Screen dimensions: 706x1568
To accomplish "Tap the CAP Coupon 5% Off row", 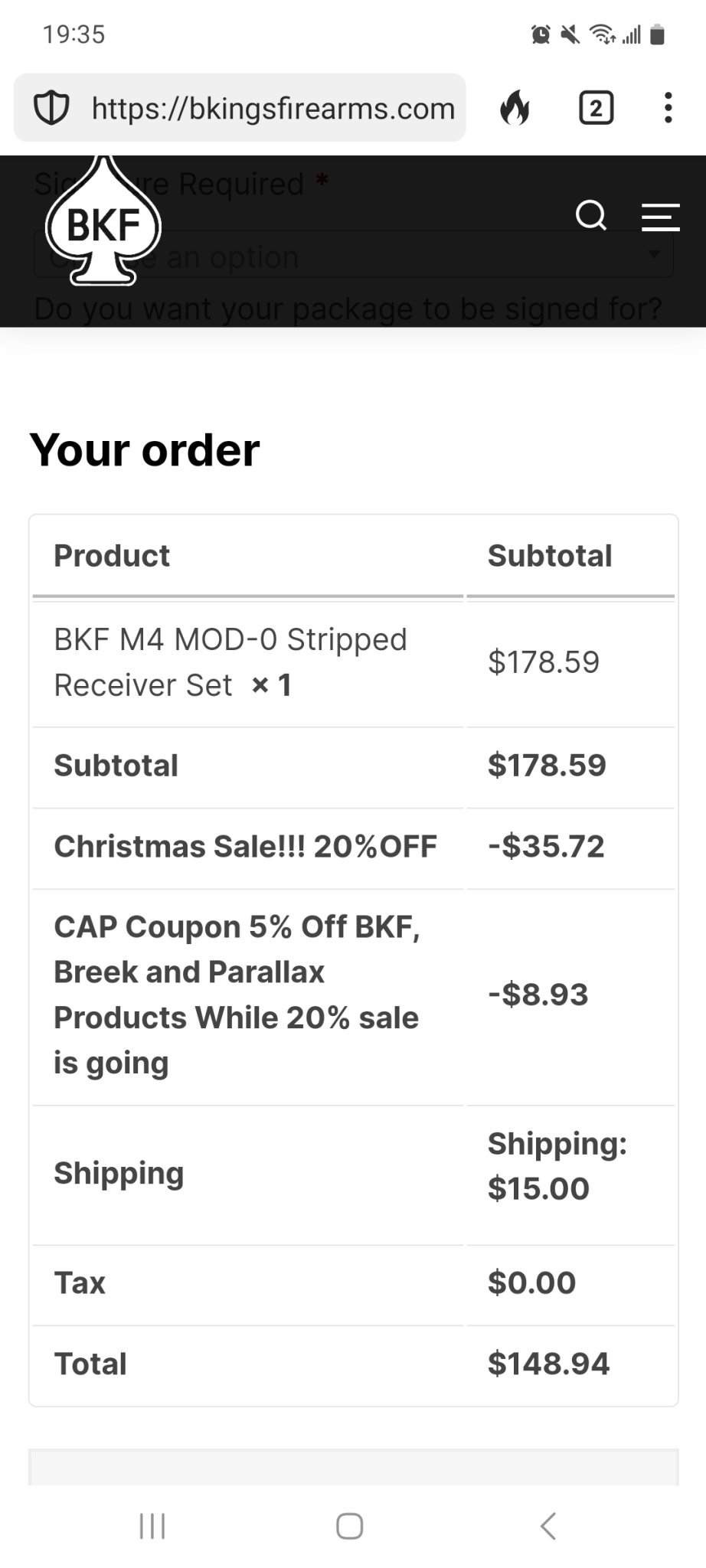I will [x=353, y=995].
